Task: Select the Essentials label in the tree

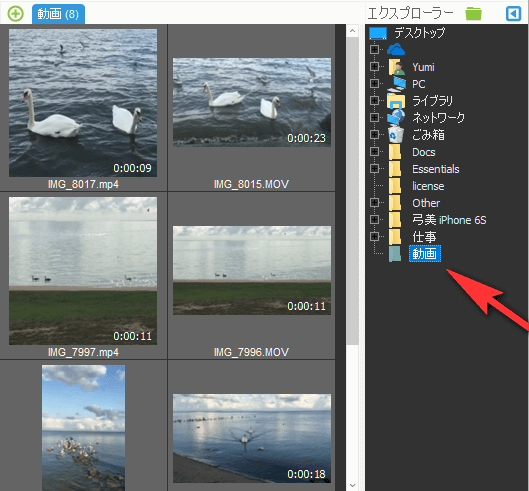Action: click(x=436, y=169)
